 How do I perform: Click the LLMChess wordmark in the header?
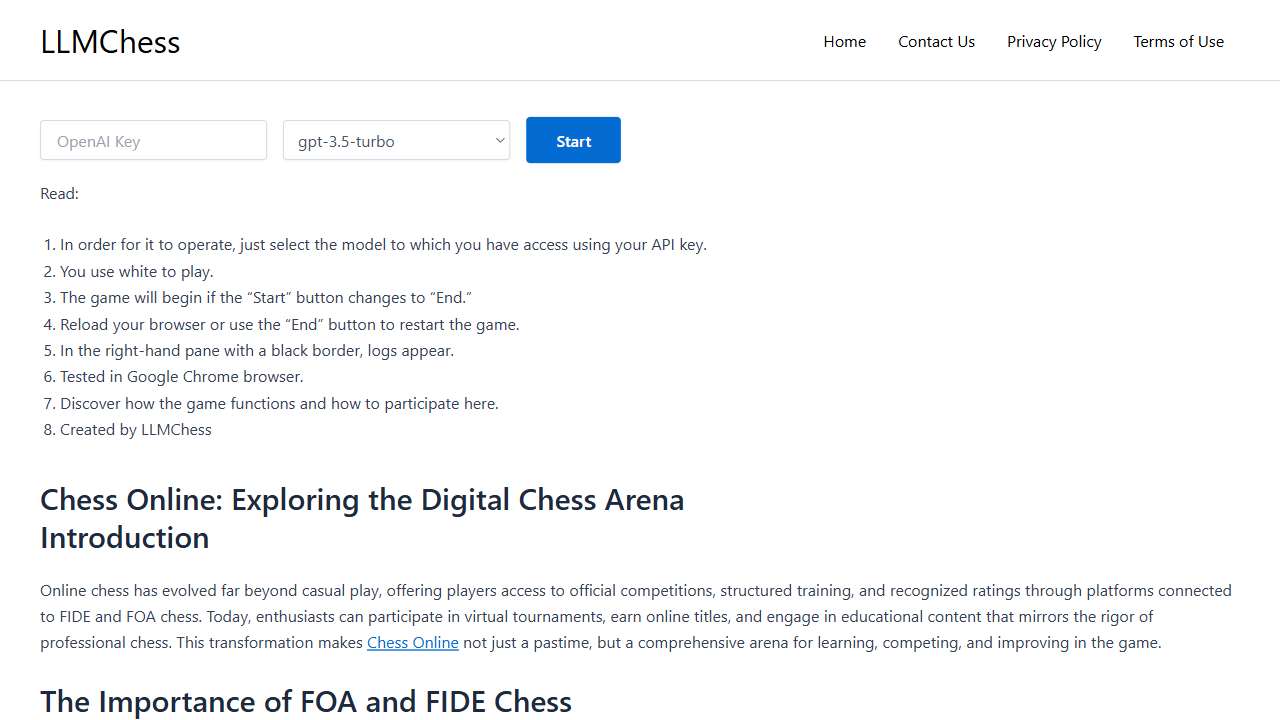pos(110,41)
